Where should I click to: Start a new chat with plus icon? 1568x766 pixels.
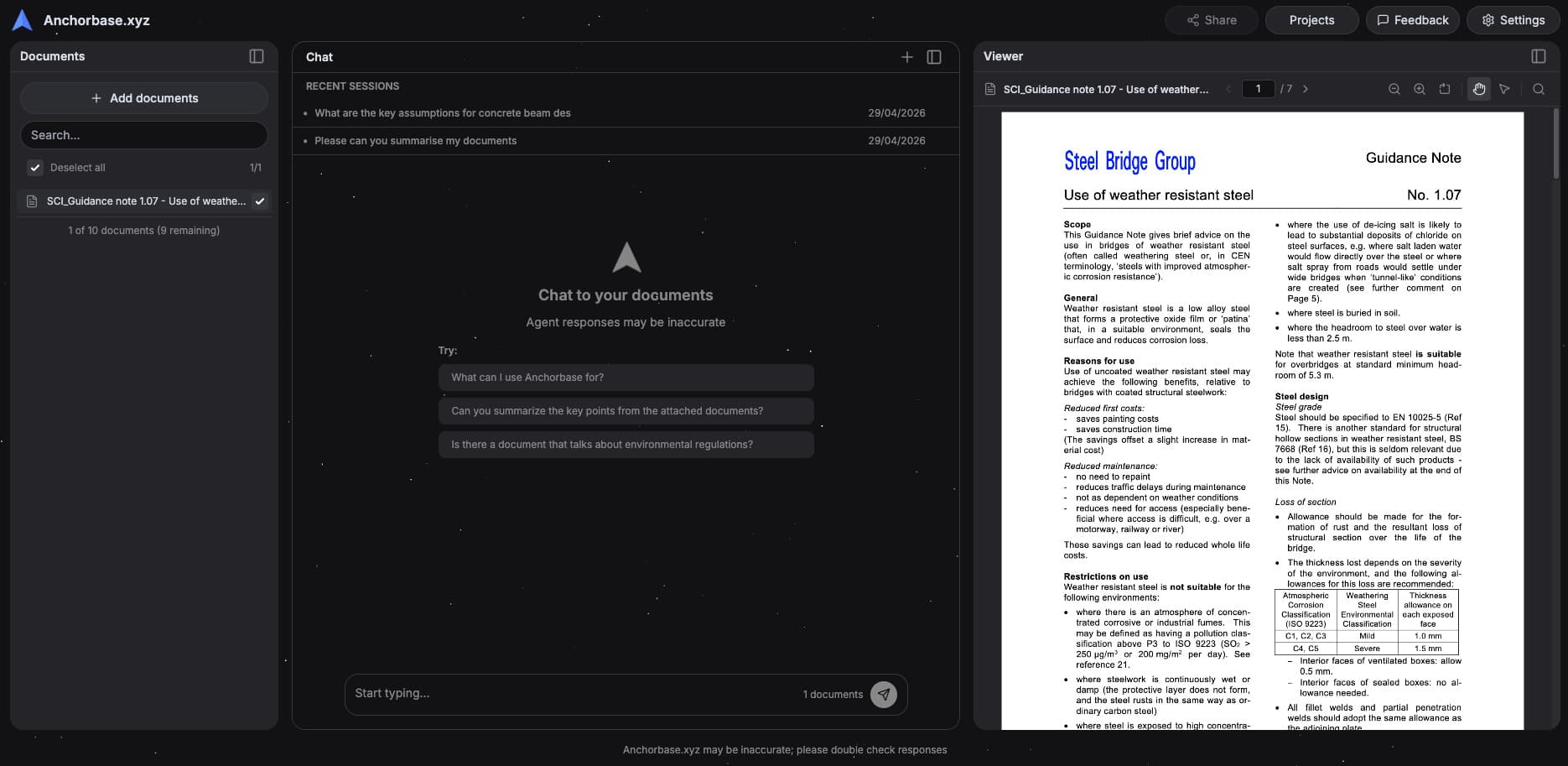pyautogui.click(x=906, y=57)
